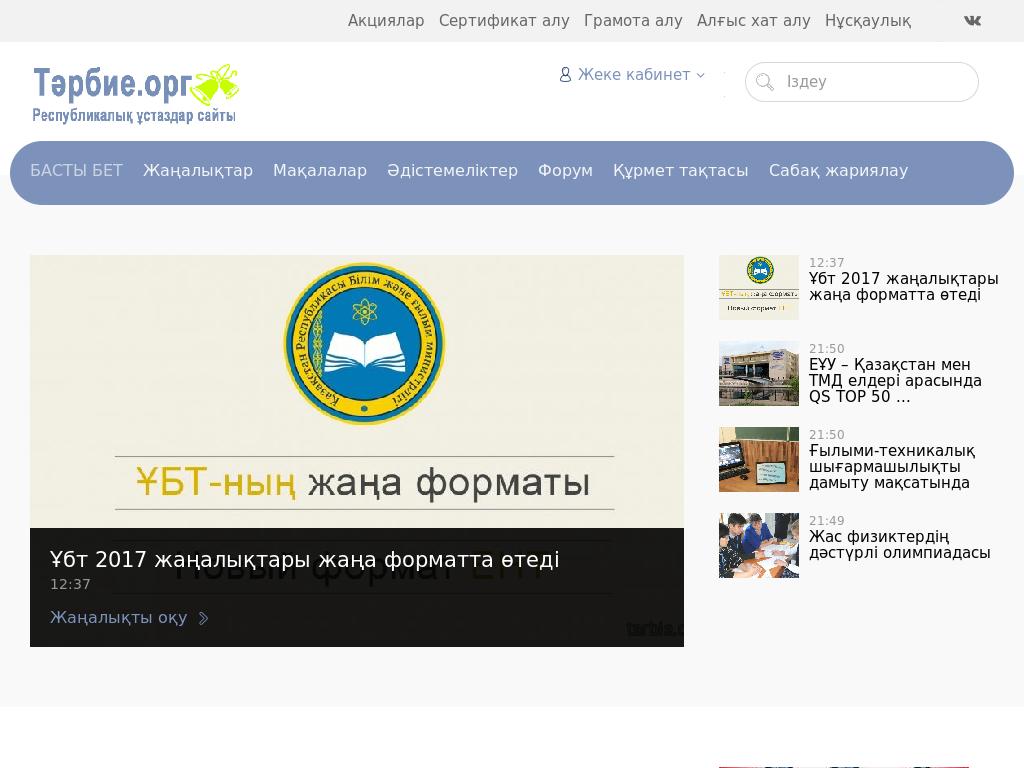Open the young physicists olympiad thumbnail

pos(759,545)
